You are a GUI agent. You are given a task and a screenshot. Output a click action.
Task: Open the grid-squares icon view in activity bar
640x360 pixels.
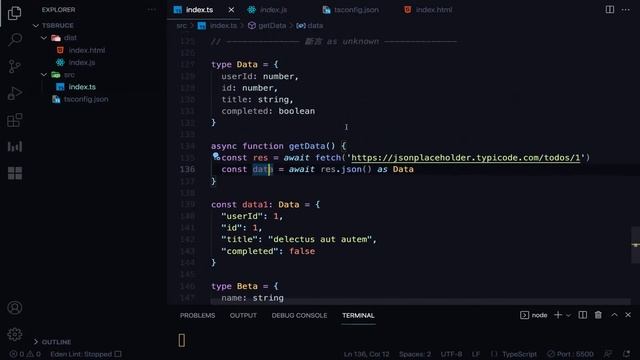(15, 173)
